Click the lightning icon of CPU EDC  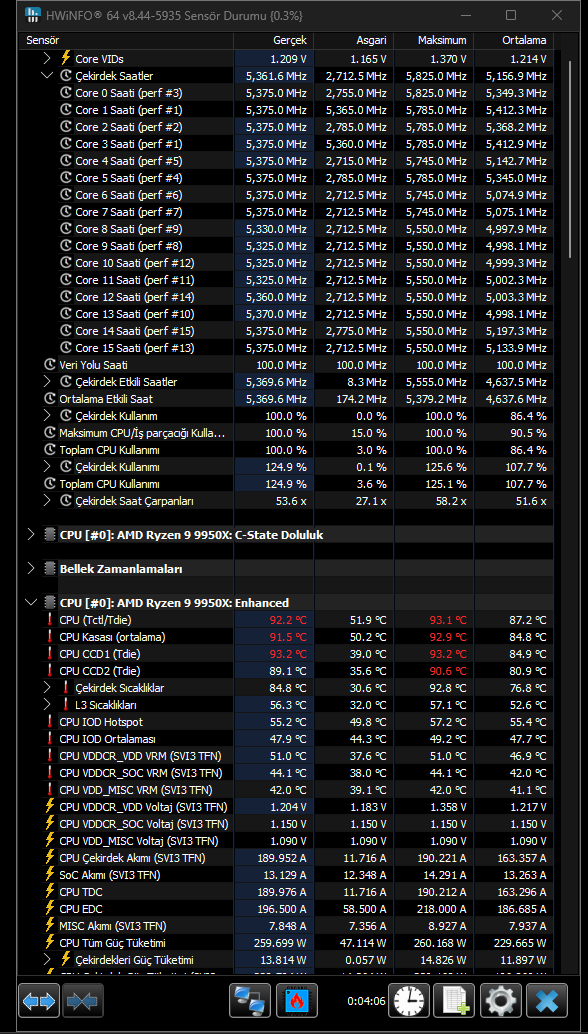click(49, 909)
